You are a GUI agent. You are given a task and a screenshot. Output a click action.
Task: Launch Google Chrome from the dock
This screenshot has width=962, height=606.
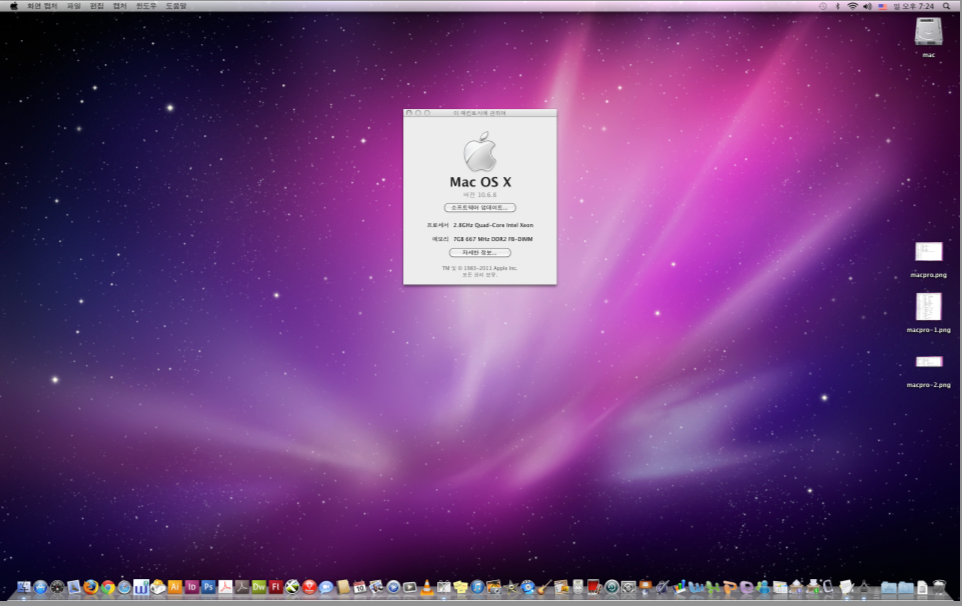tap(107, 587)
